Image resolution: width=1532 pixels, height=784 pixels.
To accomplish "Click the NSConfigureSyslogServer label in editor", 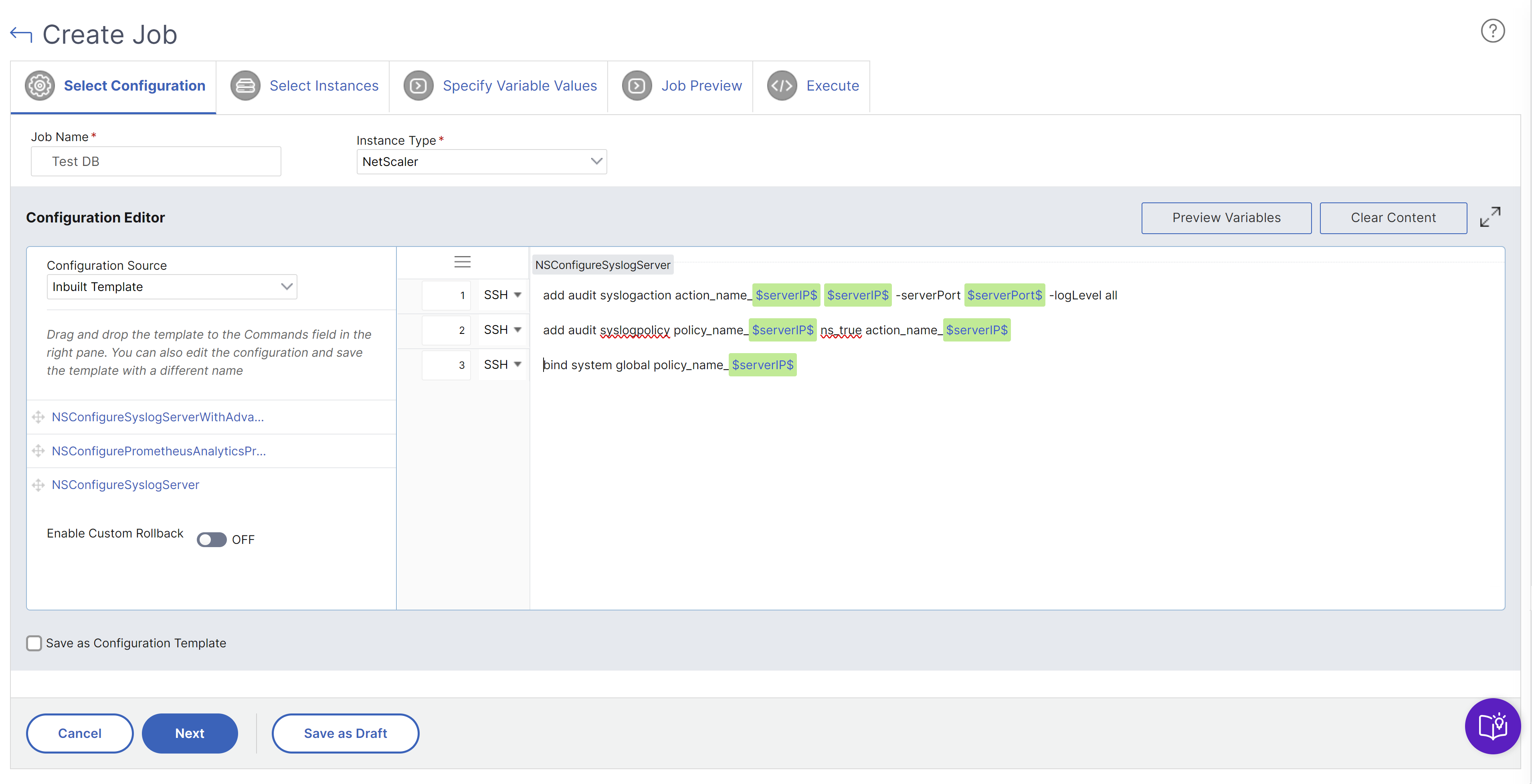I will click(602, 265).
